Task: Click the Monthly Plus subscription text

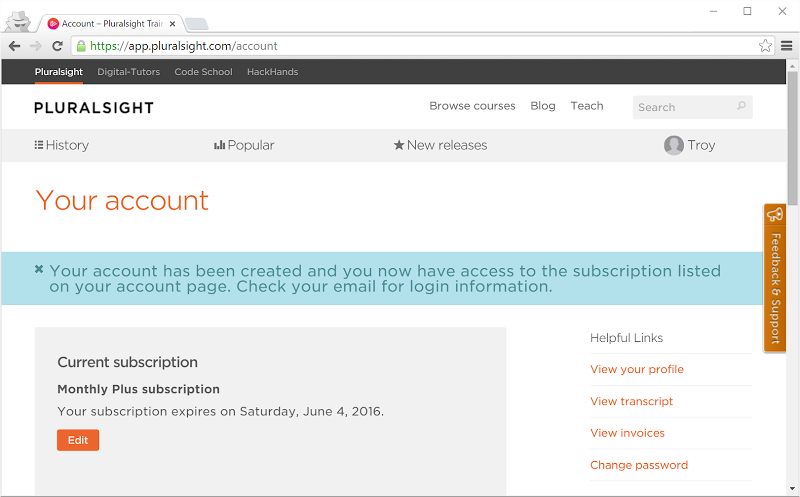Action: tap(138, 389)
